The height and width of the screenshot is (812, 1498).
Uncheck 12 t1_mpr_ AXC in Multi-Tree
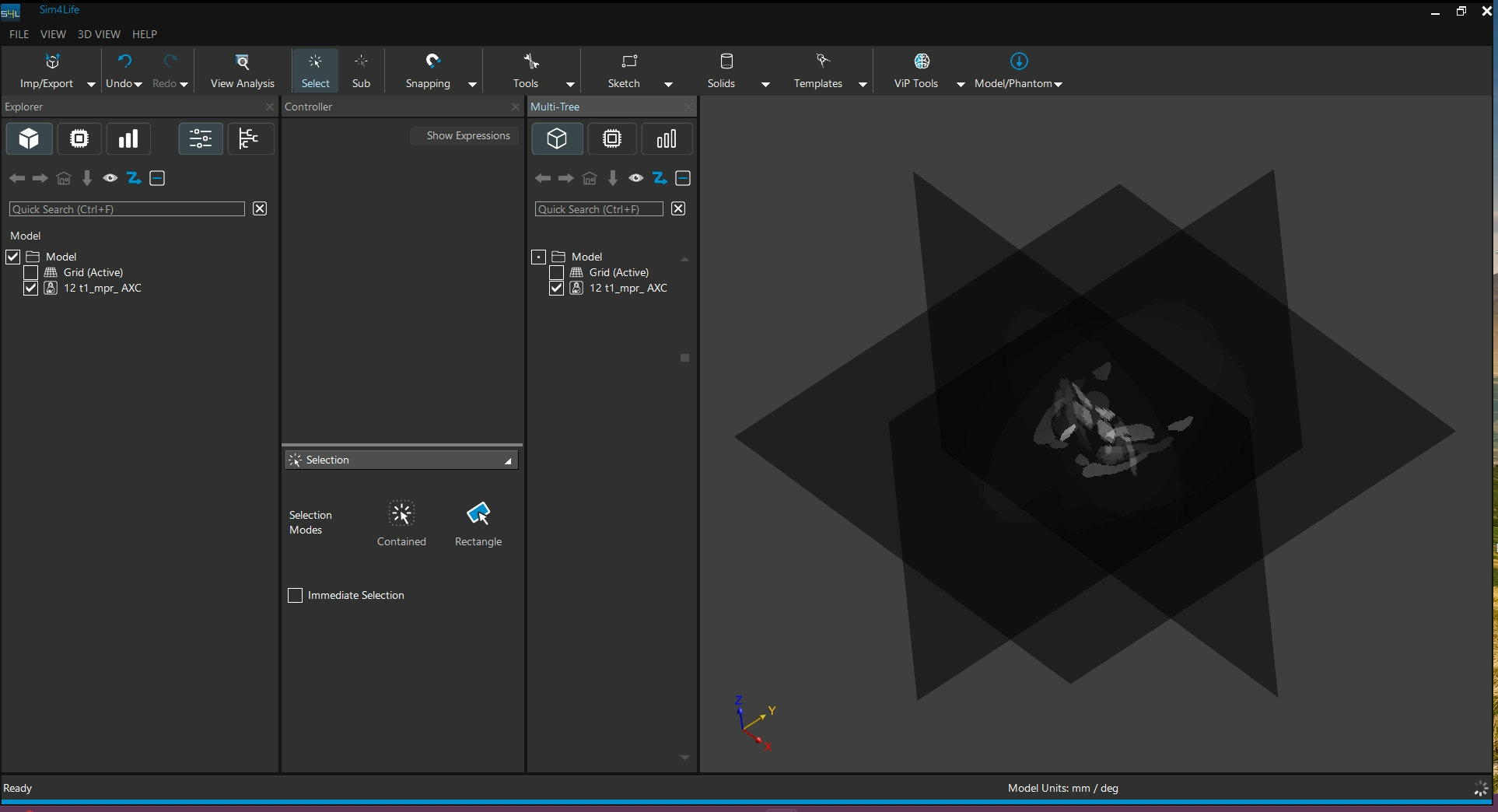(x=556, y=289)
